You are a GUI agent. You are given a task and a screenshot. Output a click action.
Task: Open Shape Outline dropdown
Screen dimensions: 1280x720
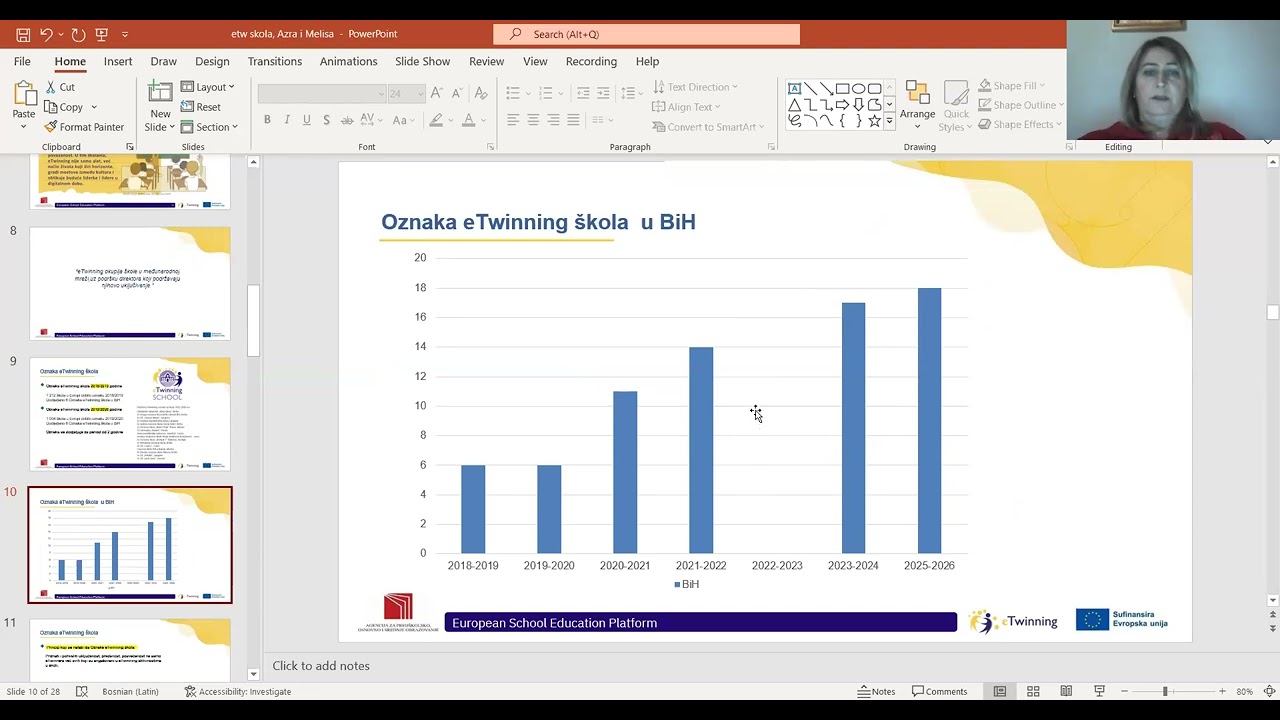[x=1020, y=105]
